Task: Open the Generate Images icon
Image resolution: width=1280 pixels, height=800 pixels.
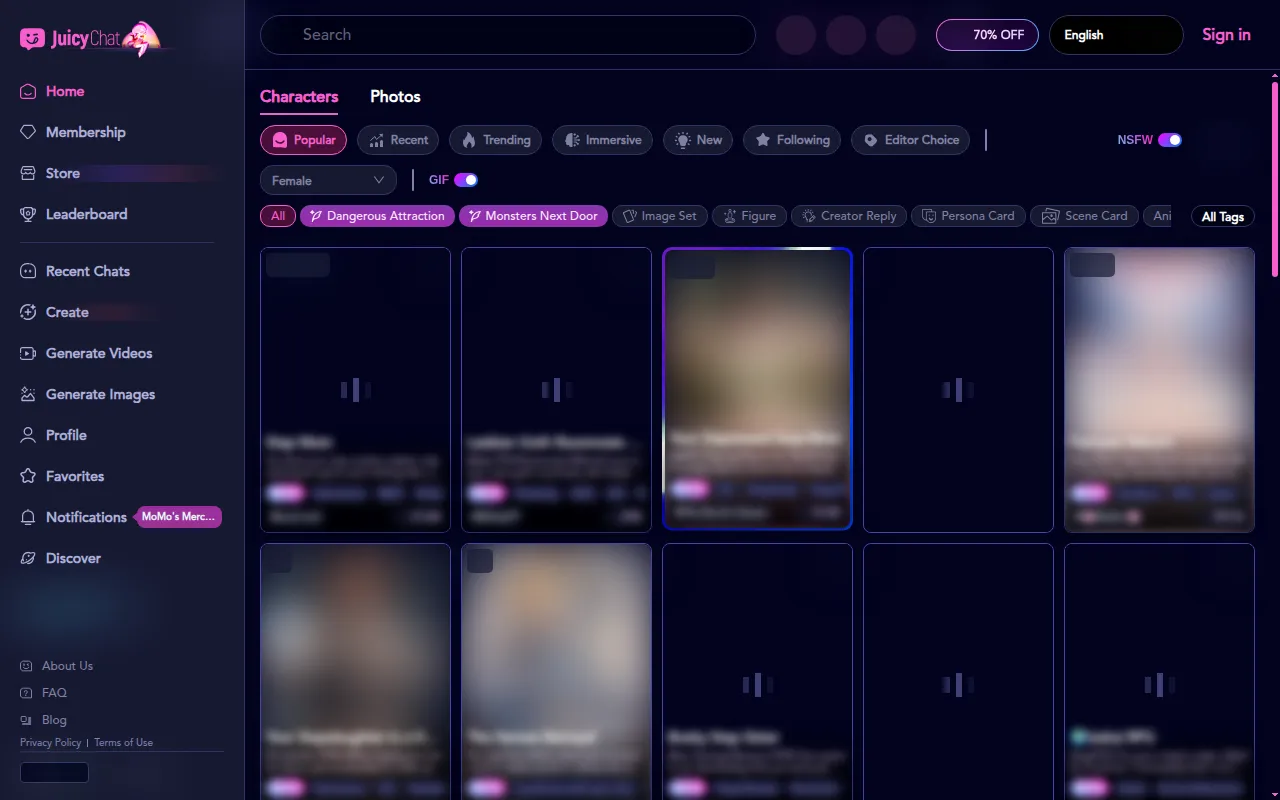Action: (x=28, y=394)
